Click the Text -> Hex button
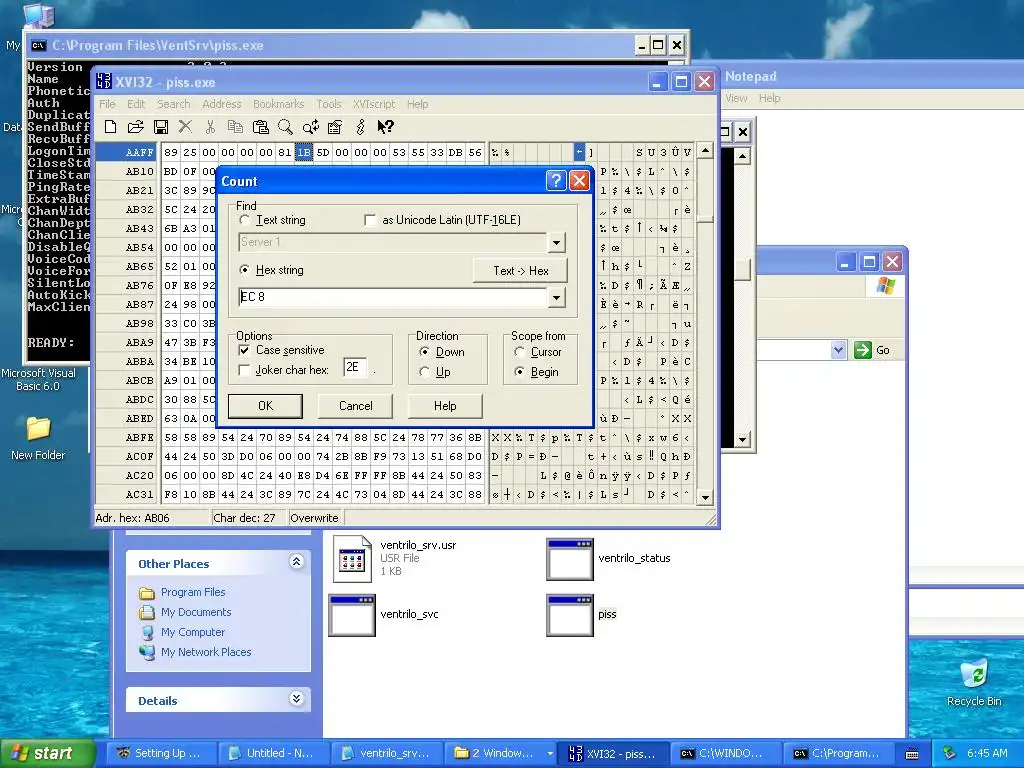Viewport: 1024px width, 768px height. 520,270
